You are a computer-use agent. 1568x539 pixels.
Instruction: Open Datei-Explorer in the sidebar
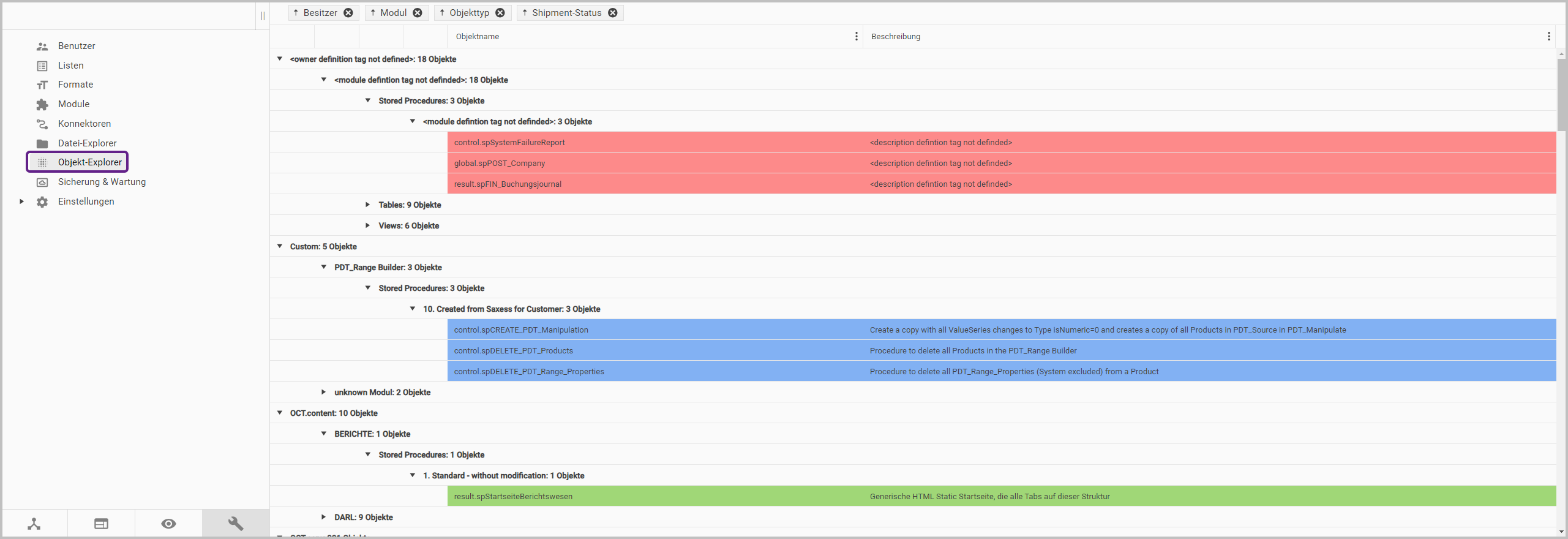coord(87,143)
